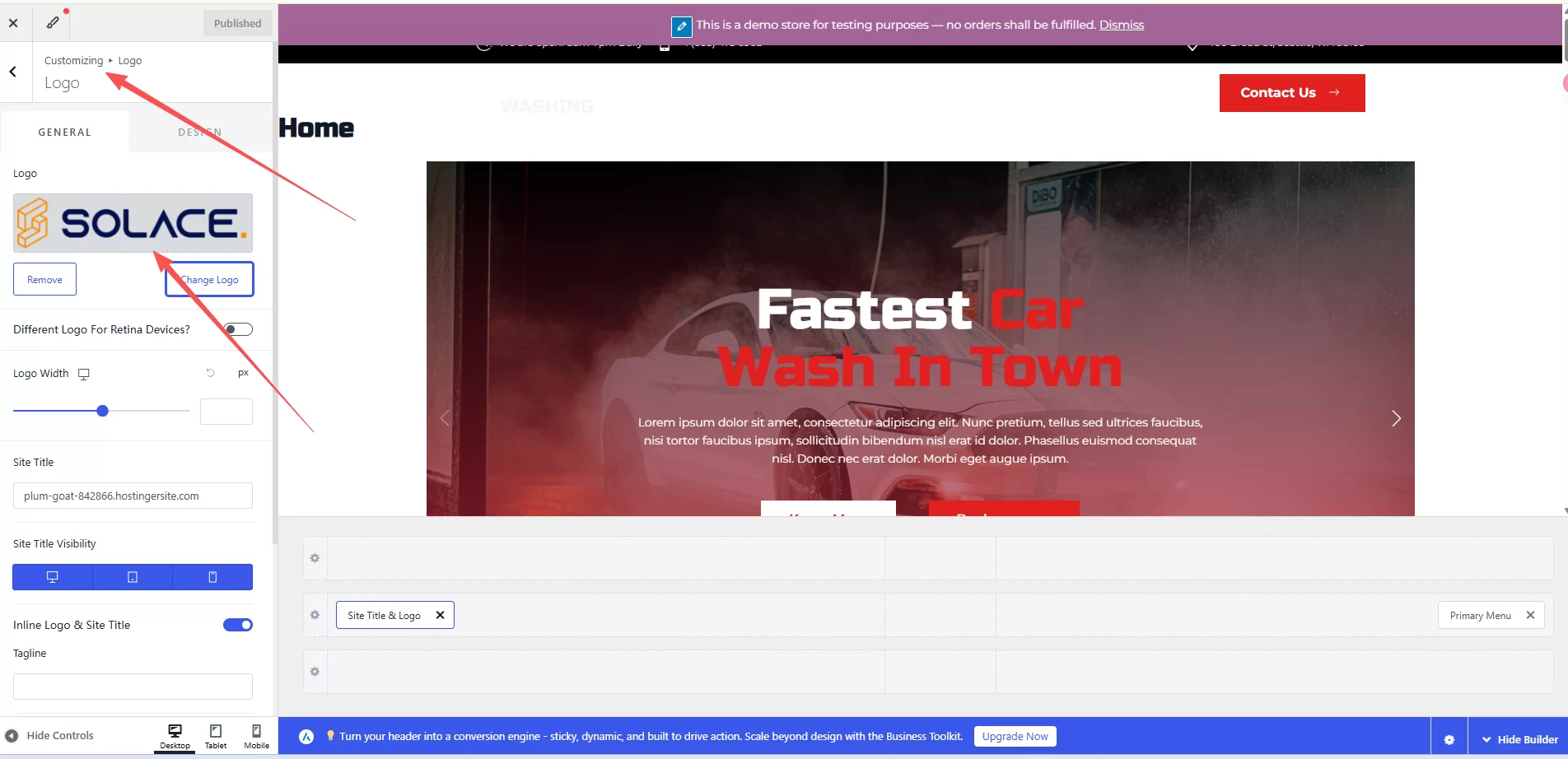
Task: Click the Change Logo button
Action: point(209,279)
